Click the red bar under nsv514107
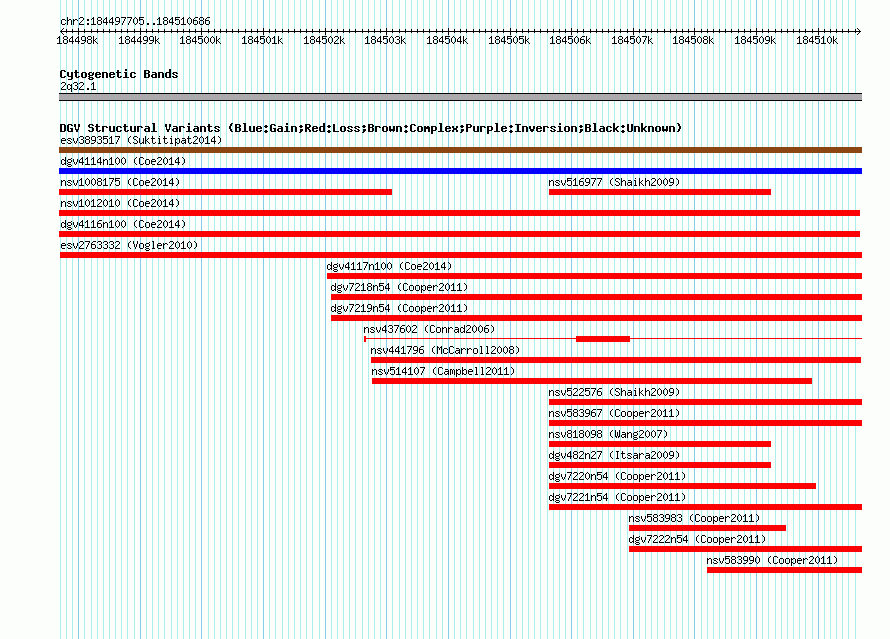 point(592,381)
